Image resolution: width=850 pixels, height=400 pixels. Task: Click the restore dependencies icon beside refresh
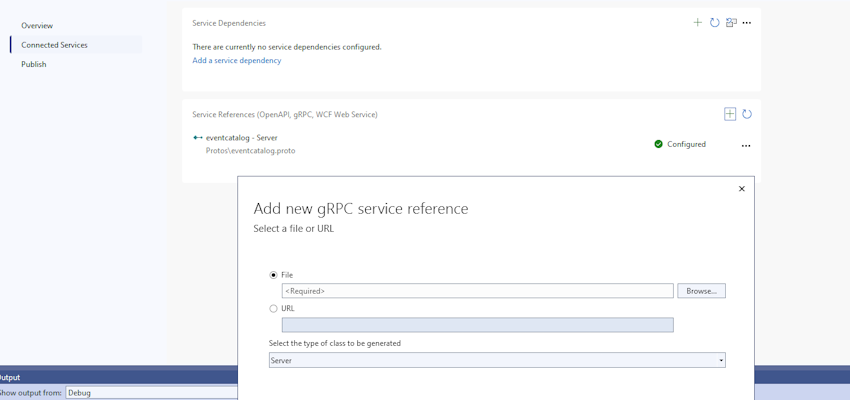tap(731, 23)
